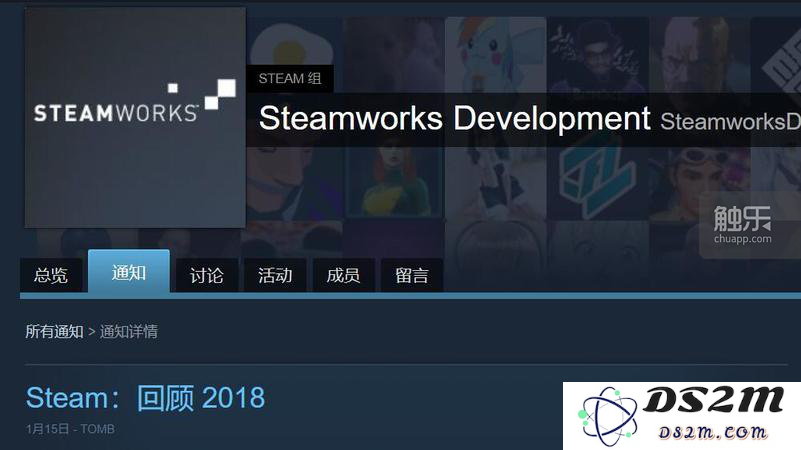Click the 通知详情 breadcrumb text
The image size is (801, 450).
[129, 331]
